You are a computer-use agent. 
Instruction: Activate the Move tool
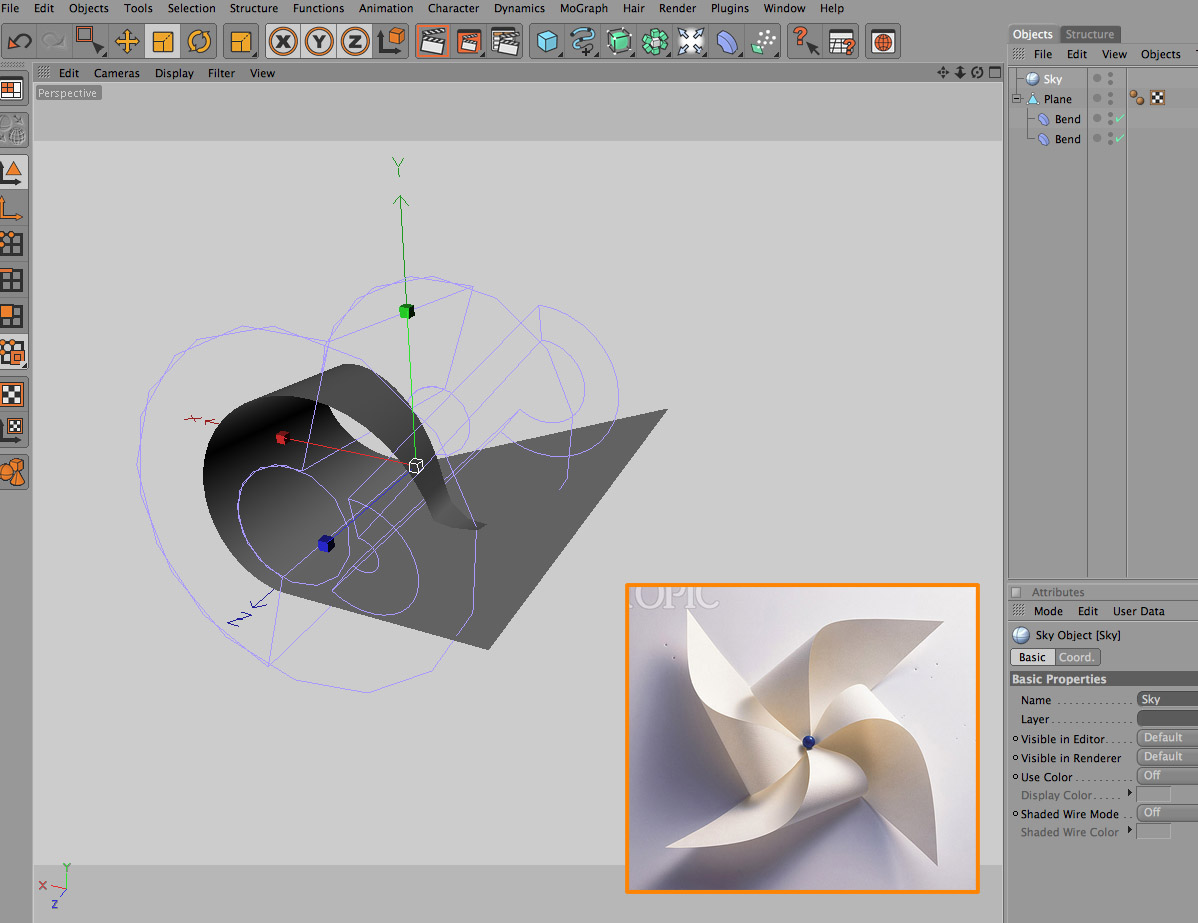(127, 41)
